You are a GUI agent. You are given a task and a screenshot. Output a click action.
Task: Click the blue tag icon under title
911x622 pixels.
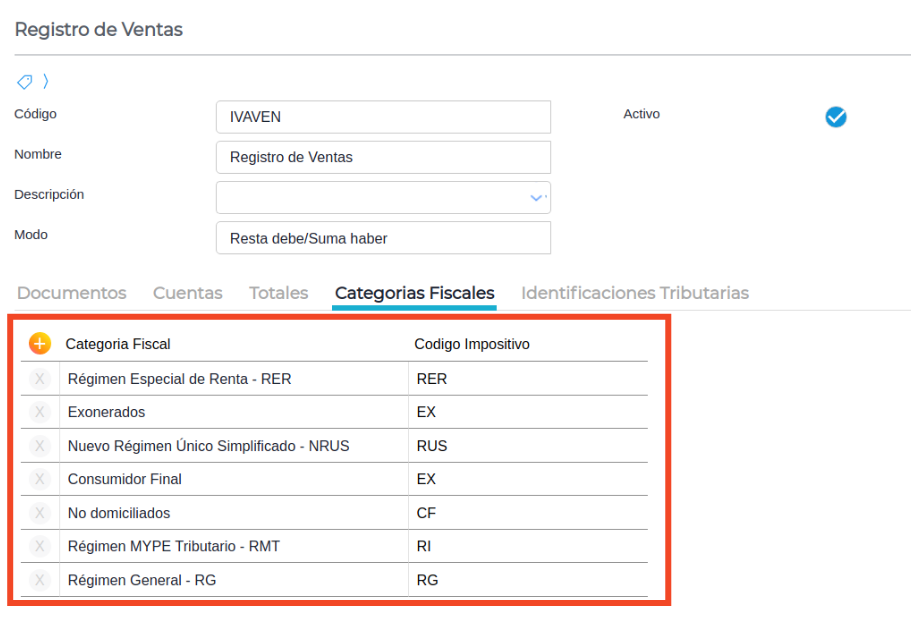point(24,82)
